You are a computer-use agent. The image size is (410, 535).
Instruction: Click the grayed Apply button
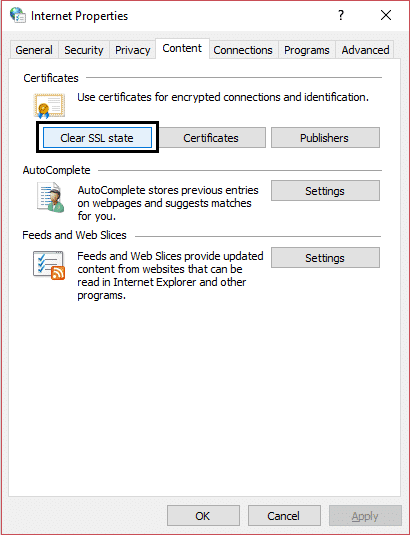point(365,516)
